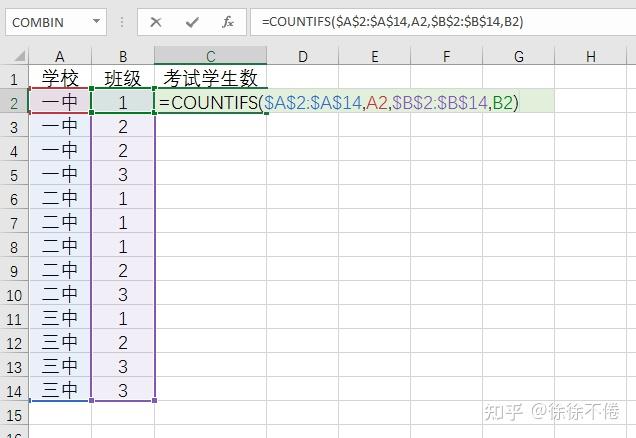Image resolution: width=636 pixels, height=438 pixels.
Task: Select row 1 header
Action: click(x=14, y=79)
